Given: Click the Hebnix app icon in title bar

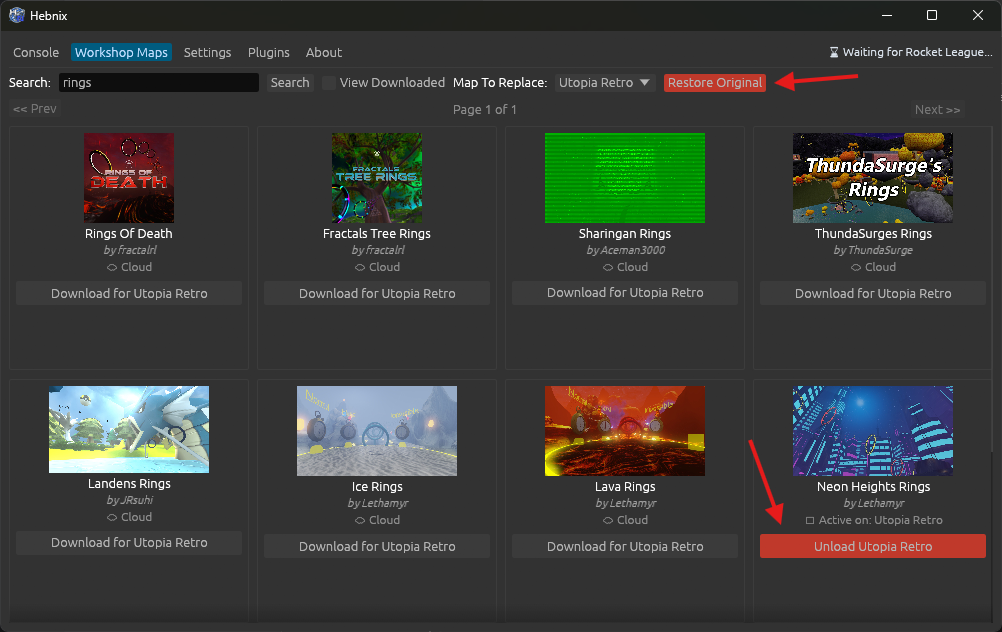Looking at the screenshot, I should [x=17, y=15].
